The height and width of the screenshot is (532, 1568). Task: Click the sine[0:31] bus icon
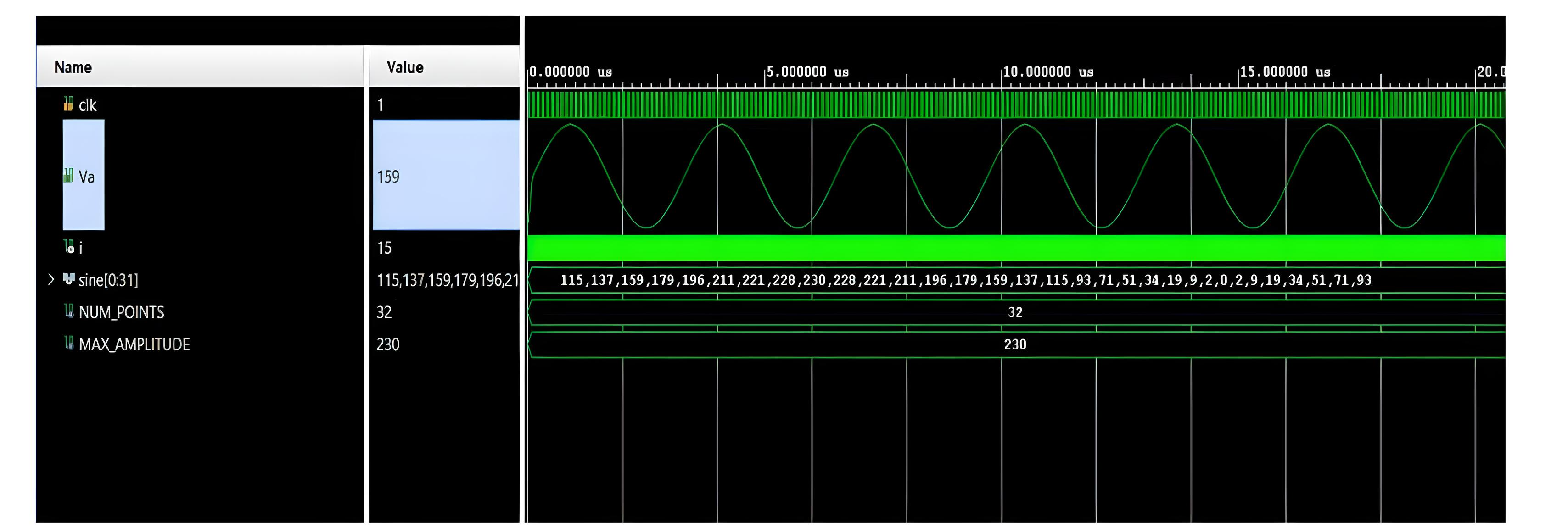[69, 280]
